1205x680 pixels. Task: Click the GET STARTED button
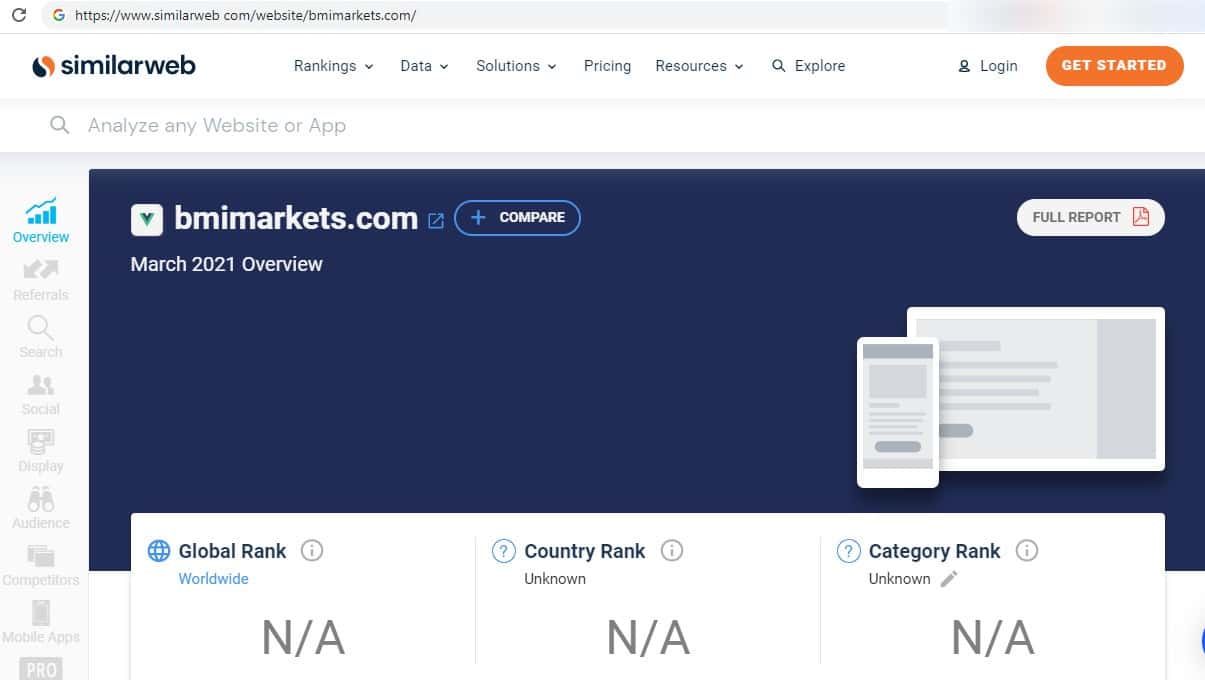click(1114, 66)
